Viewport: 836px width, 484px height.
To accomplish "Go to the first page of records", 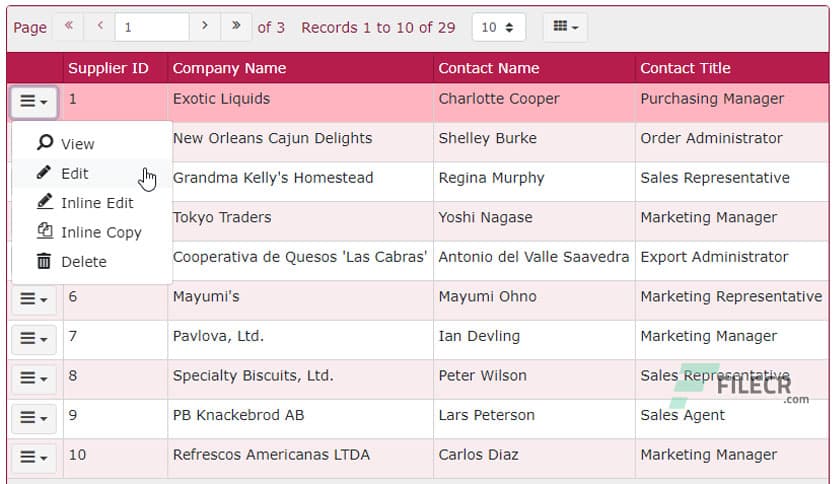I will point(68,27).
